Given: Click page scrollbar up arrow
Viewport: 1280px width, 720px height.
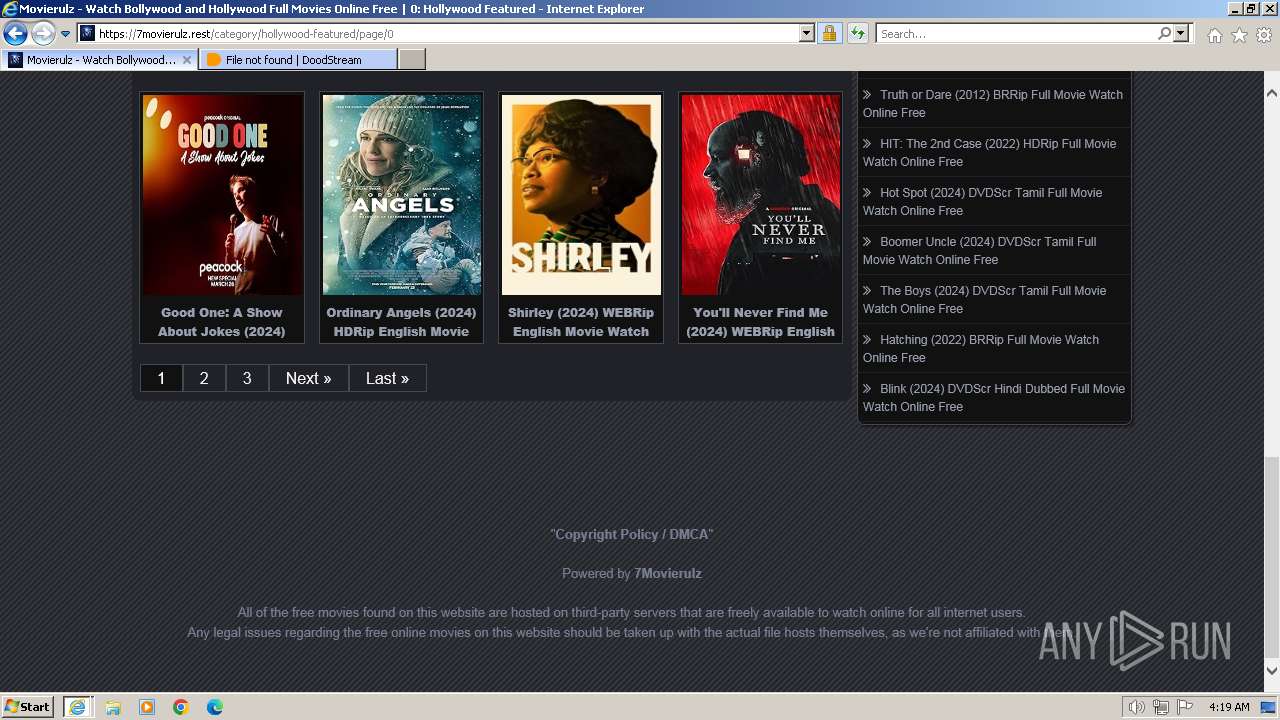Looking at the screenshot, I should click(x=1271, y=93).
